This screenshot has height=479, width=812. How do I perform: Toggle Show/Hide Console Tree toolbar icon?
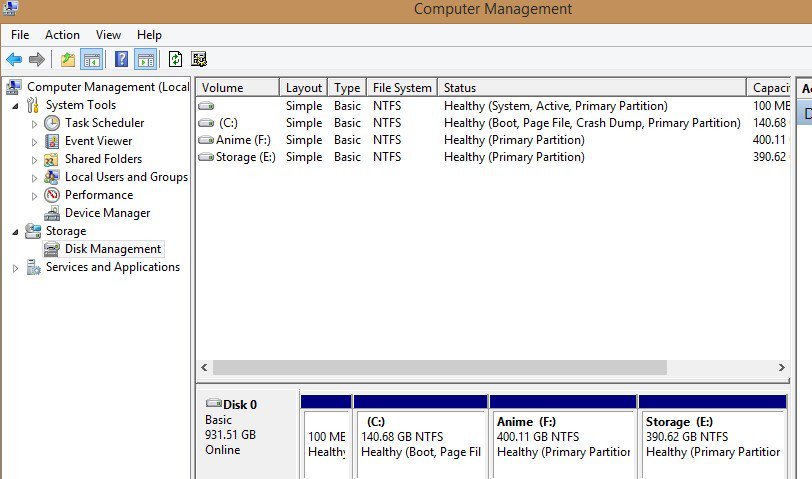click(92, 60)
